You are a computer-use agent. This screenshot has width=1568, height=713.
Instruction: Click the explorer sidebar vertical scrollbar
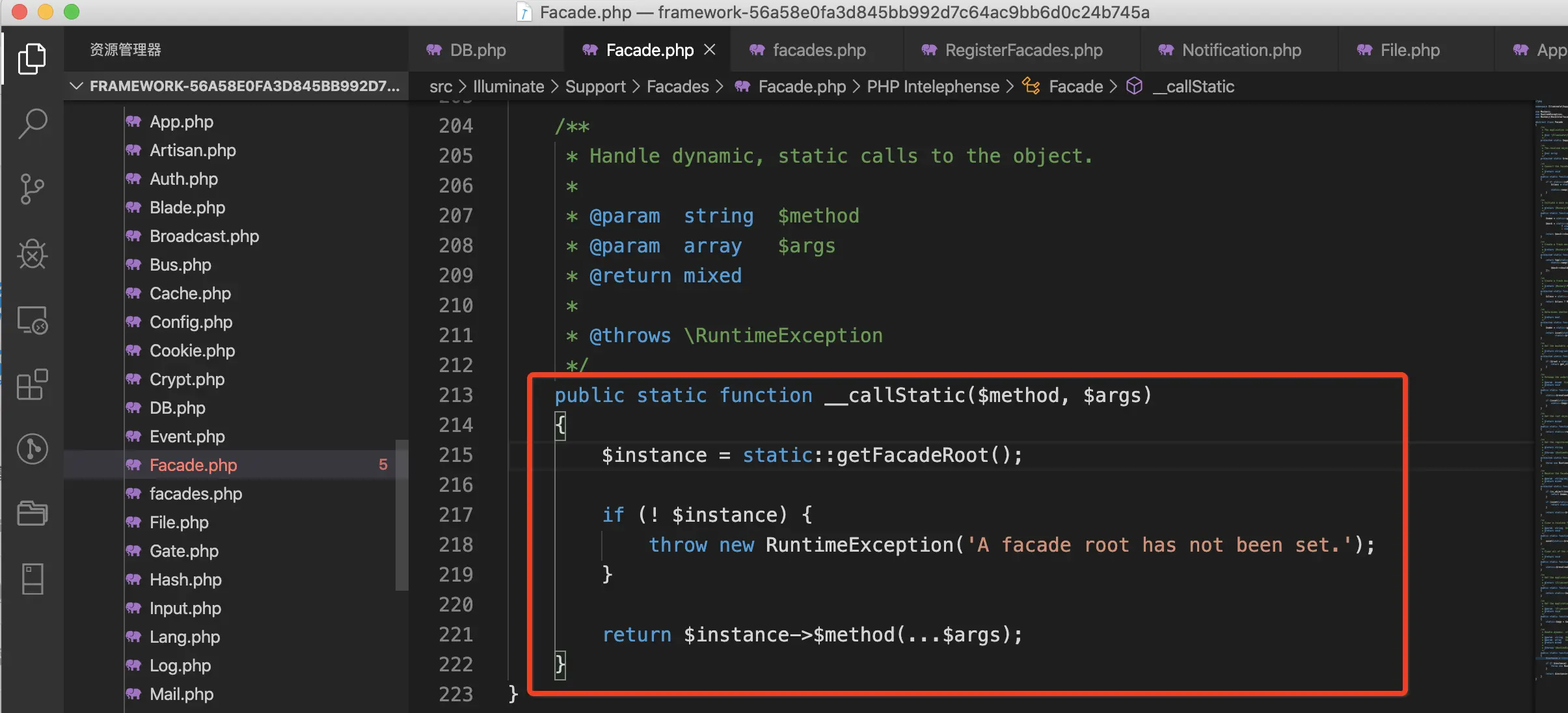(x=401, y=514)
